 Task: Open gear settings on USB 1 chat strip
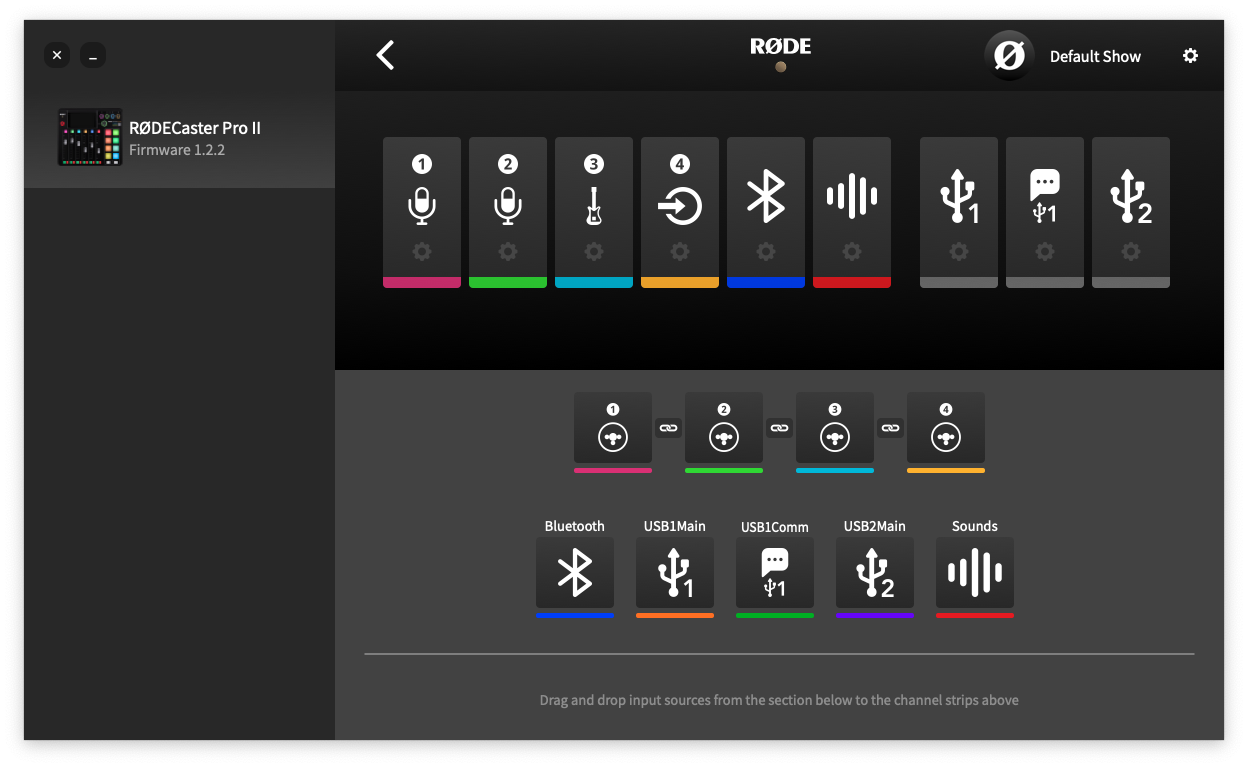[1045, 252]
